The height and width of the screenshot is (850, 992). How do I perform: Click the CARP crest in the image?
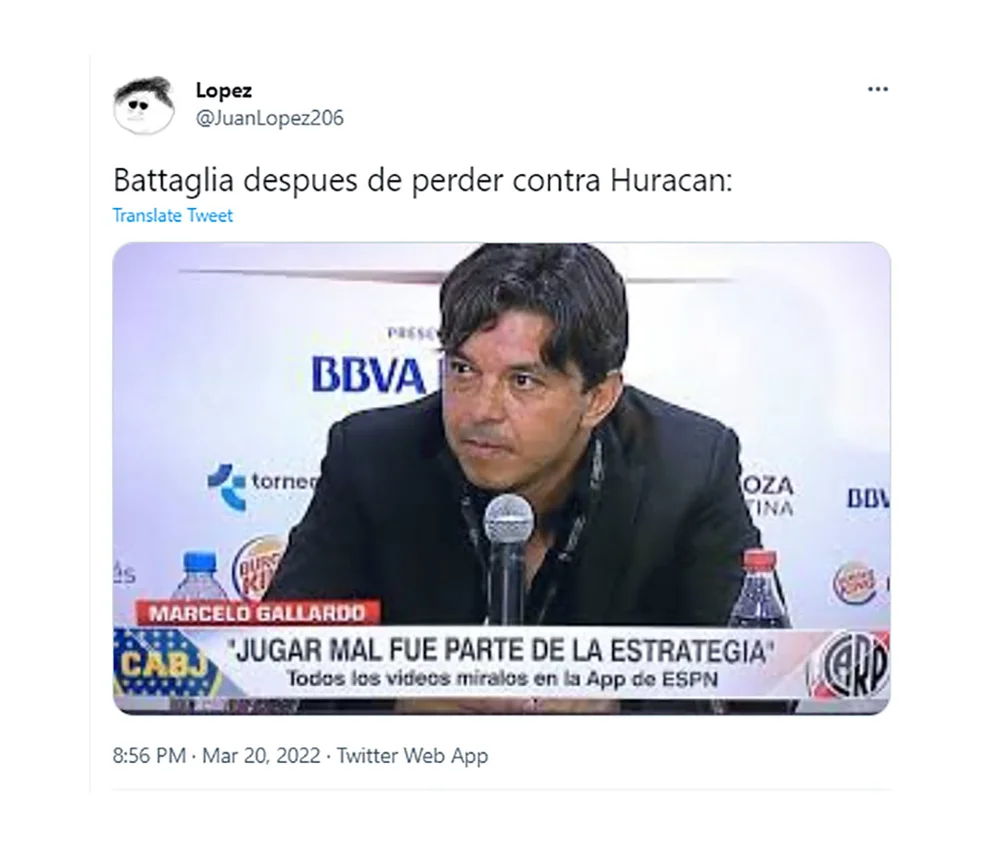click(x=851, y=664)
